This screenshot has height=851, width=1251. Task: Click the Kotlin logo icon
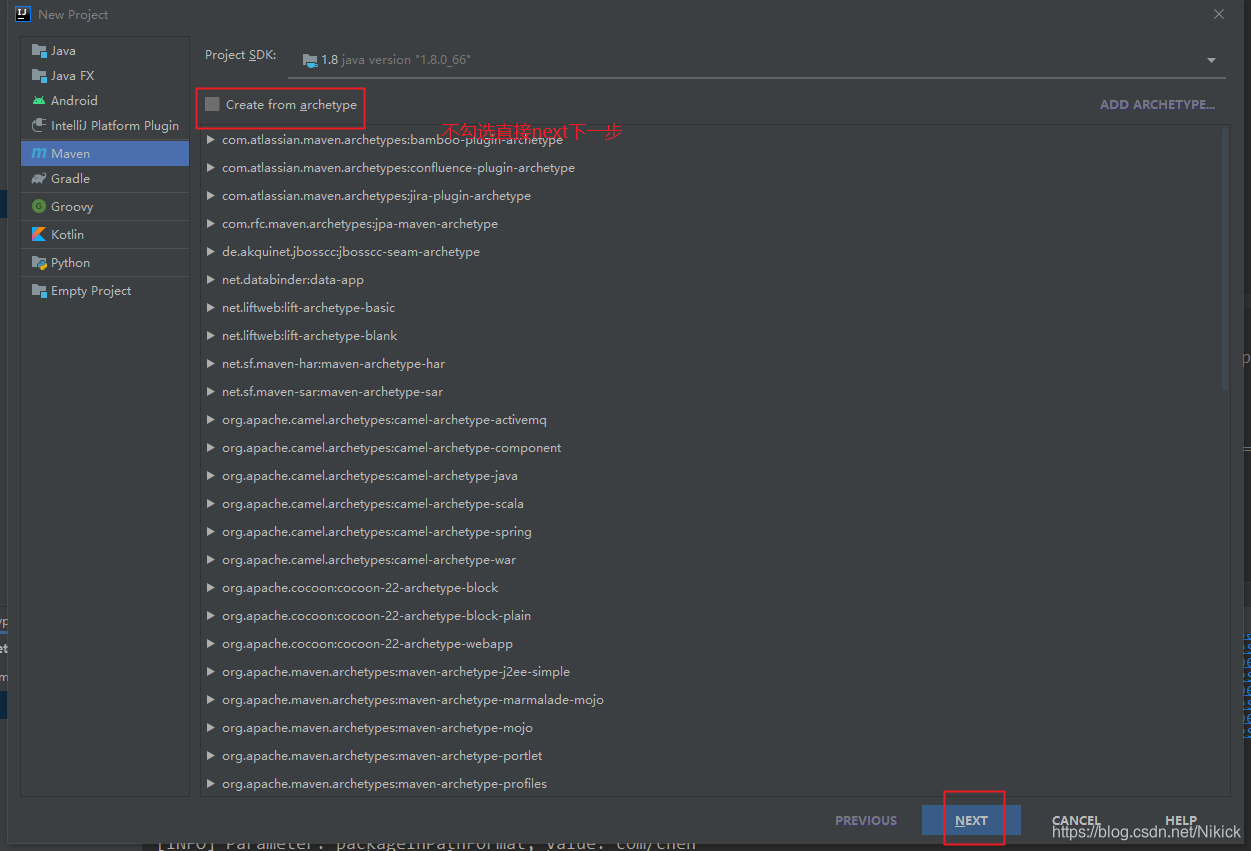(39, 234)
